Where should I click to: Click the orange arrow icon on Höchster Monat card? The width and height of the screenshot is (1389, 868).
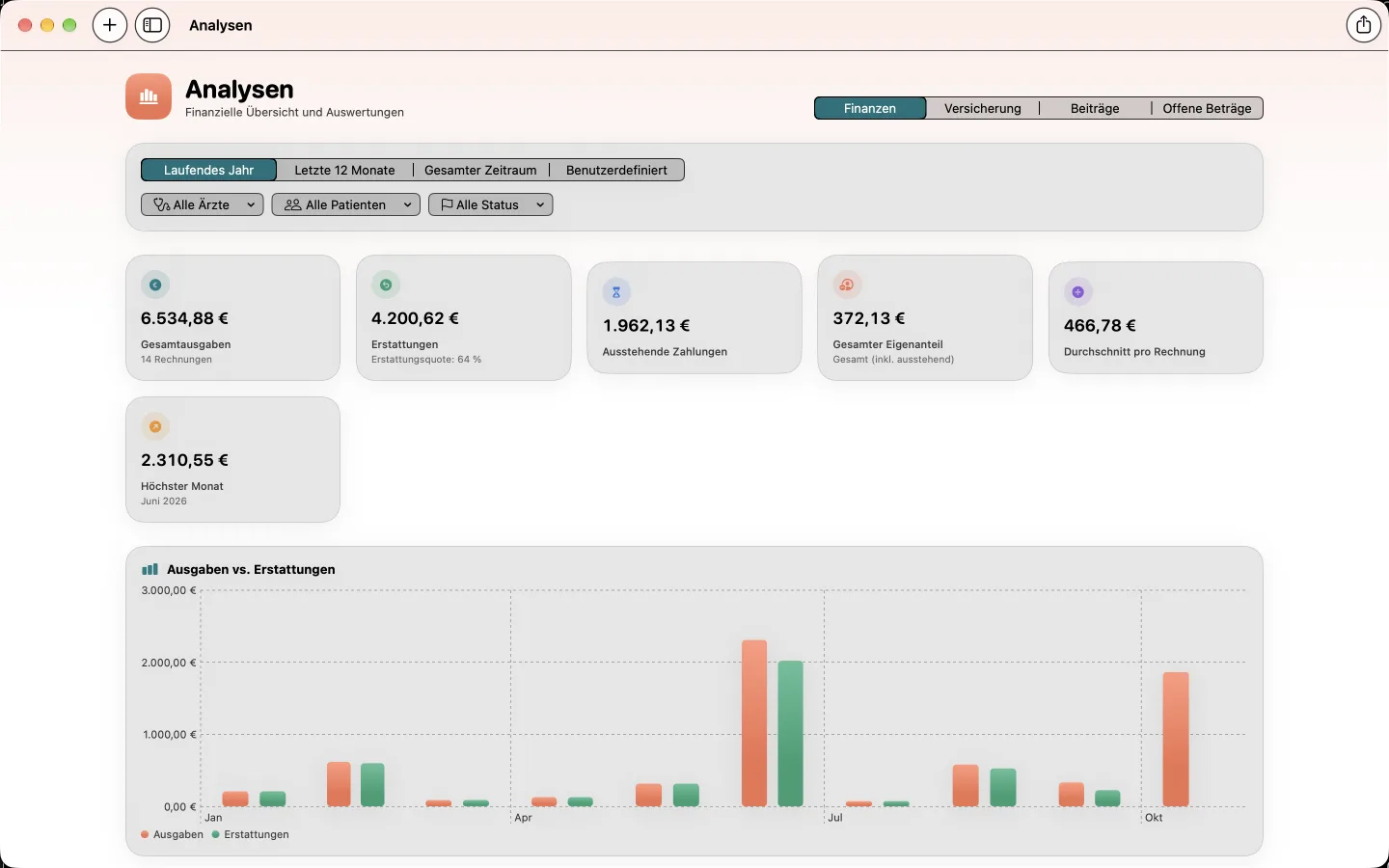(x=155, y=426)
